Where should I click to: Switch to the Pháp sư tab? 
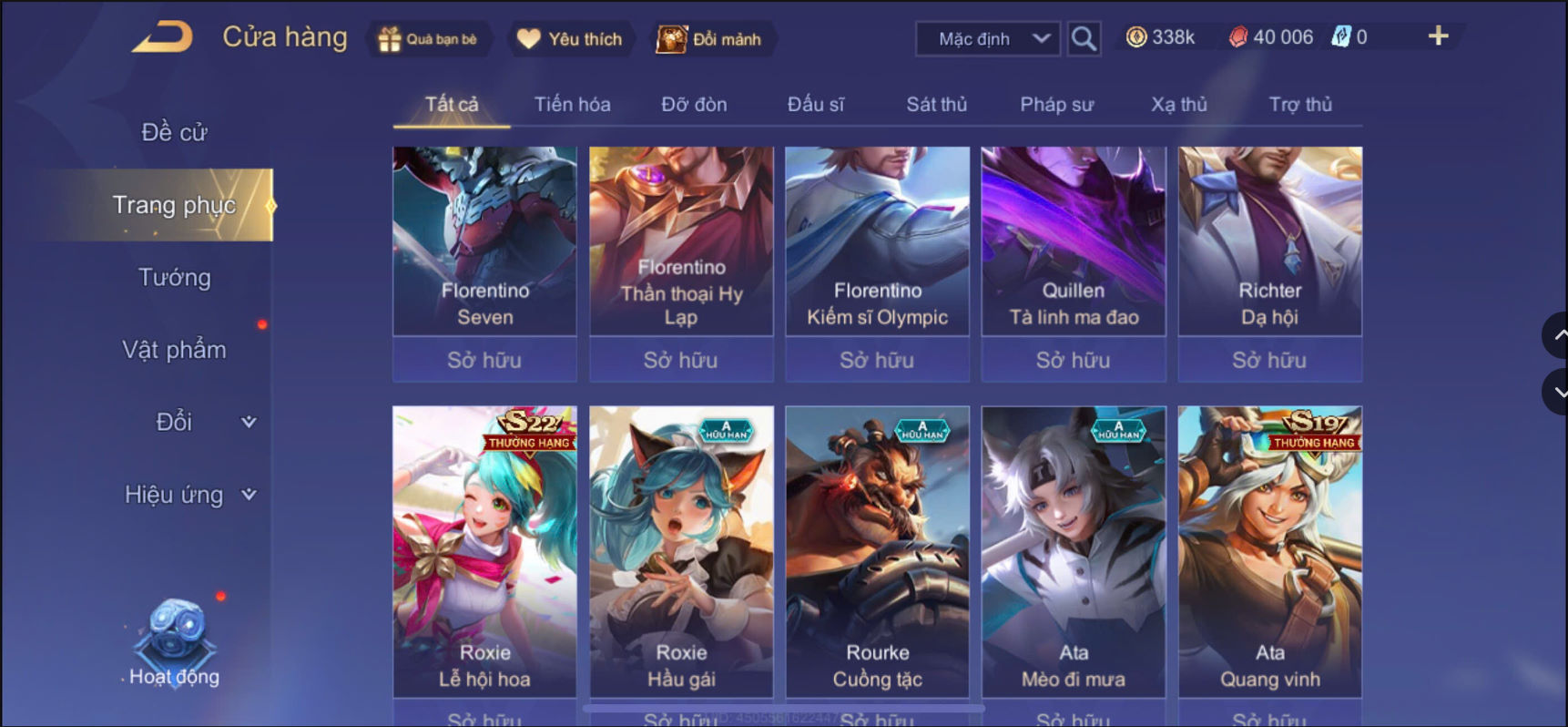[x=1056, y=105]
